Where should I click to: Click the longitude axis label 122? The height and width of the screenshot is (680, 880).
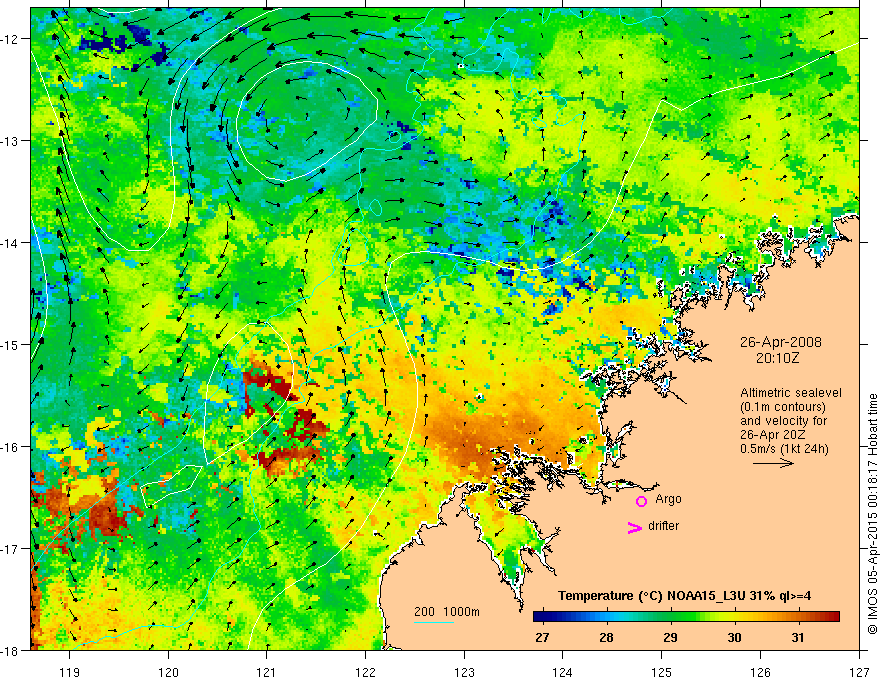coord(365,672)
